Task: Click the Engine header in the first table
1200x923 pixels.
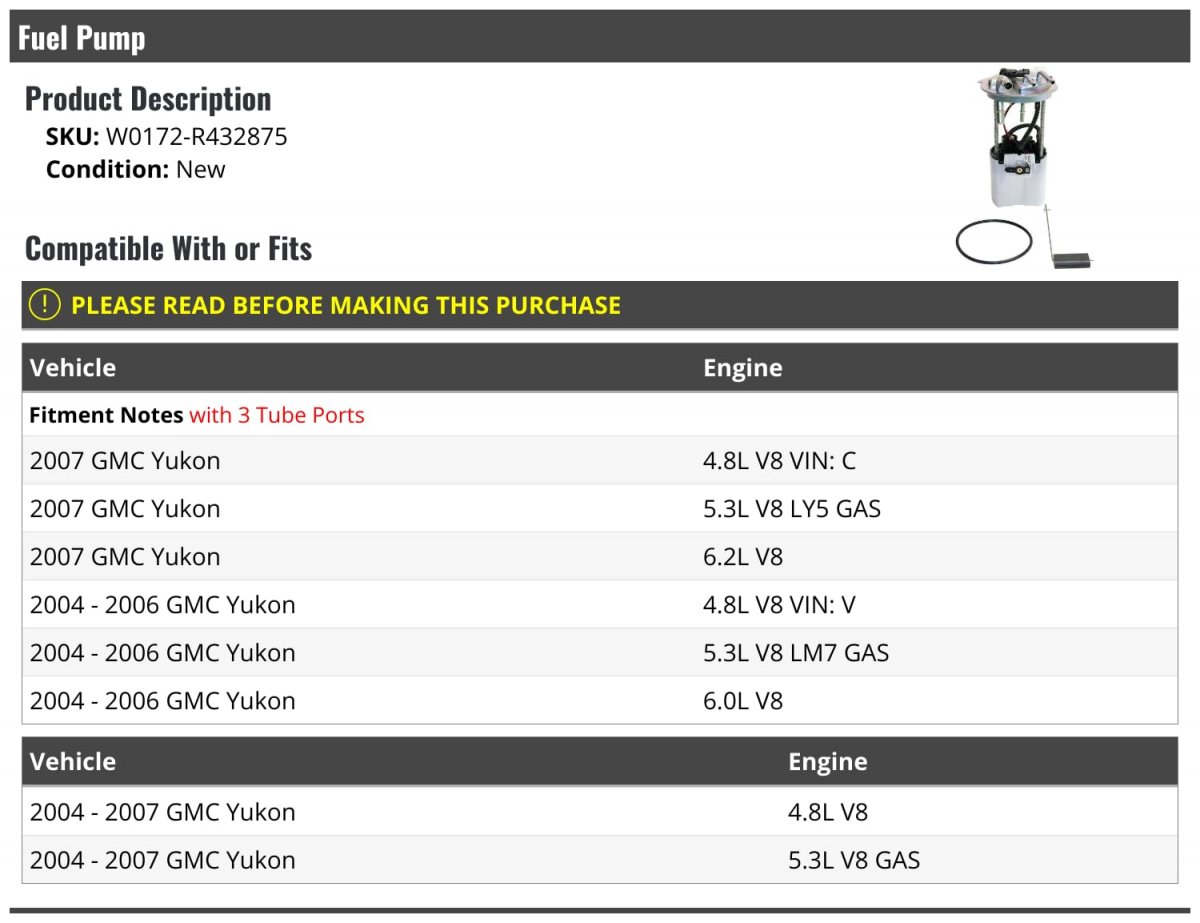Action: point(742,367)
